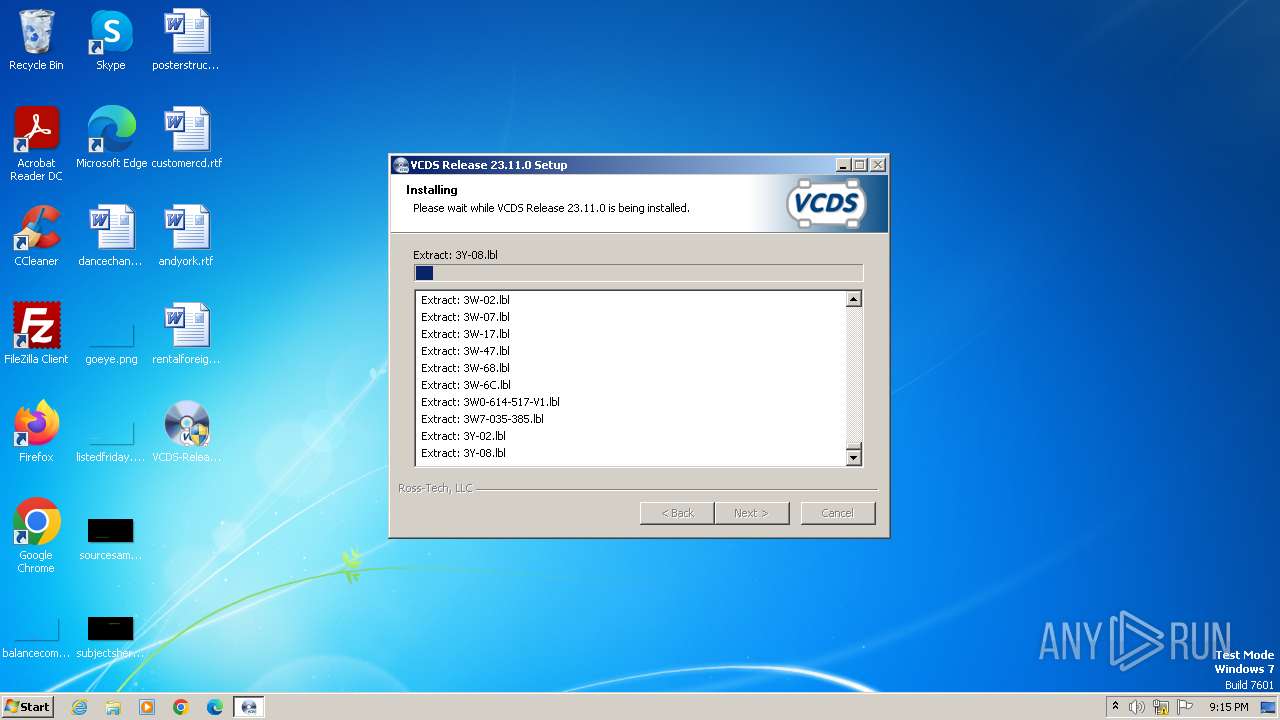Launch Google Chrome desktop shortcut
The image size is (1280, 720).
[36, 536]
